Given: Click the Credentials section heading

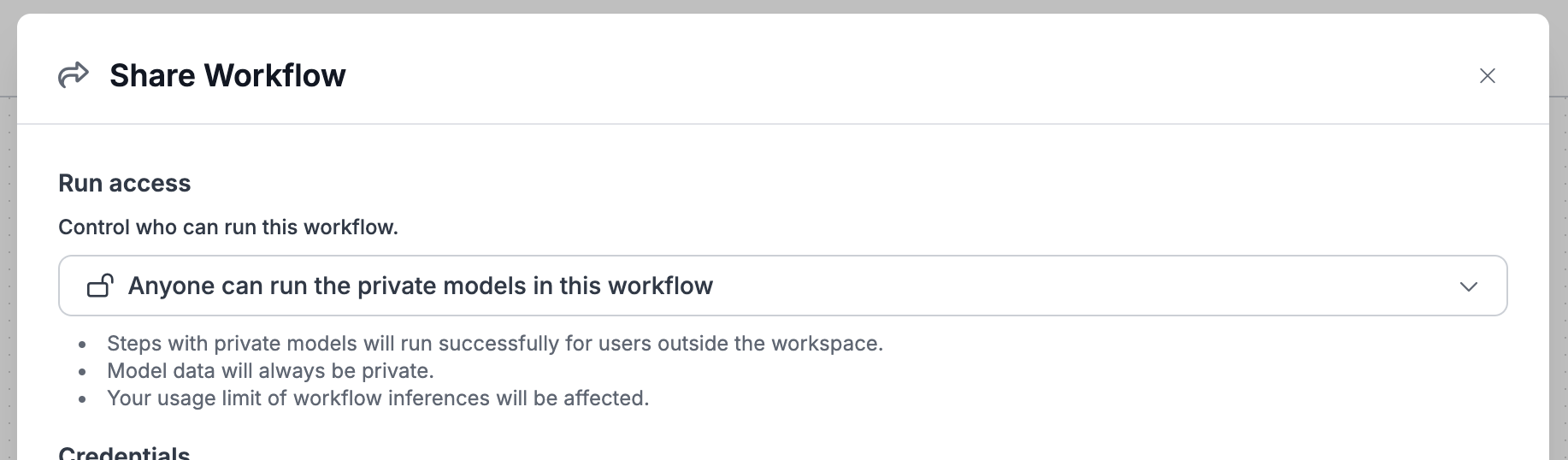Looking at the screenshot, I should (x=125, y=452).
